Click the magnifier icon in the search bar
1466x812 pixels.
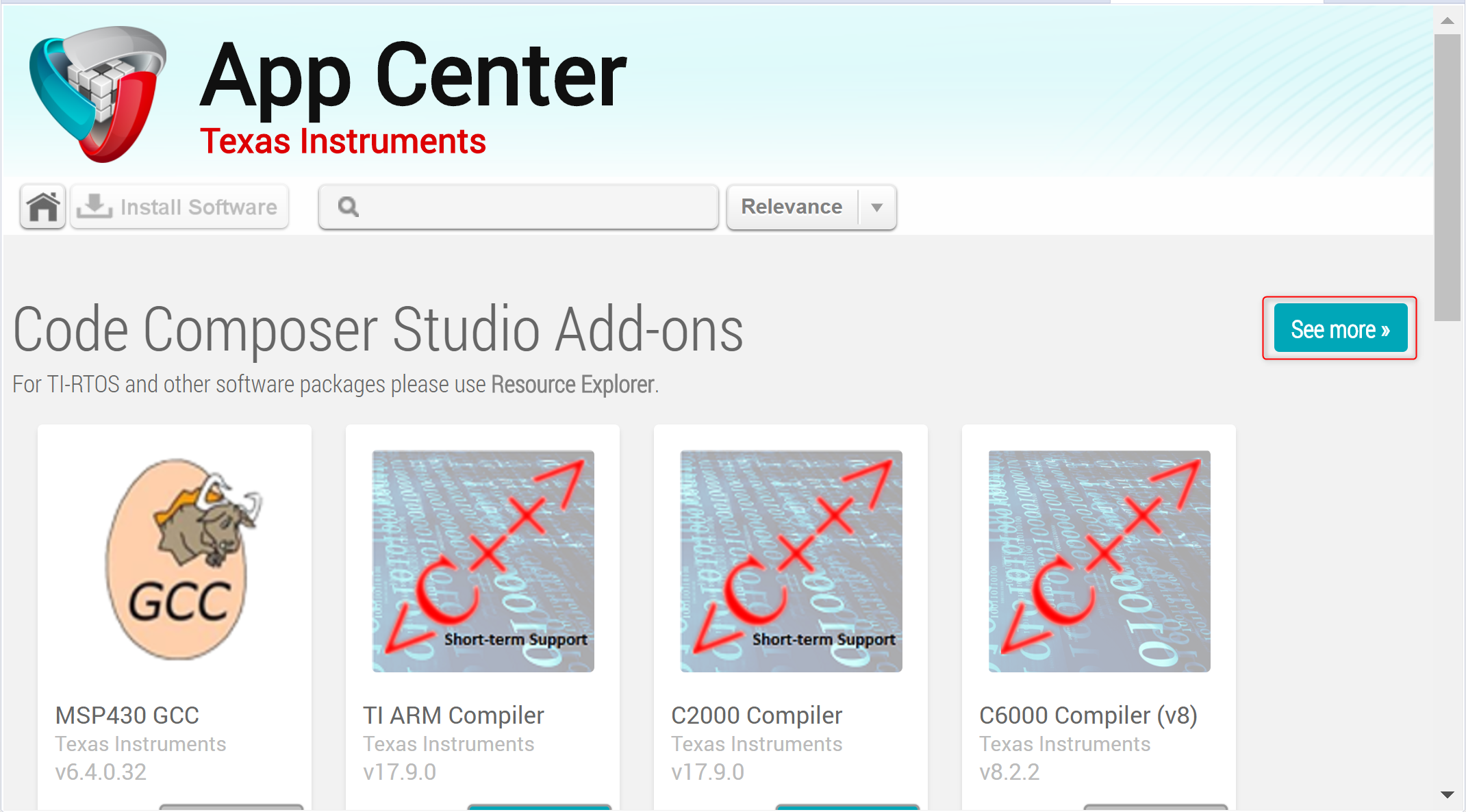348,207
